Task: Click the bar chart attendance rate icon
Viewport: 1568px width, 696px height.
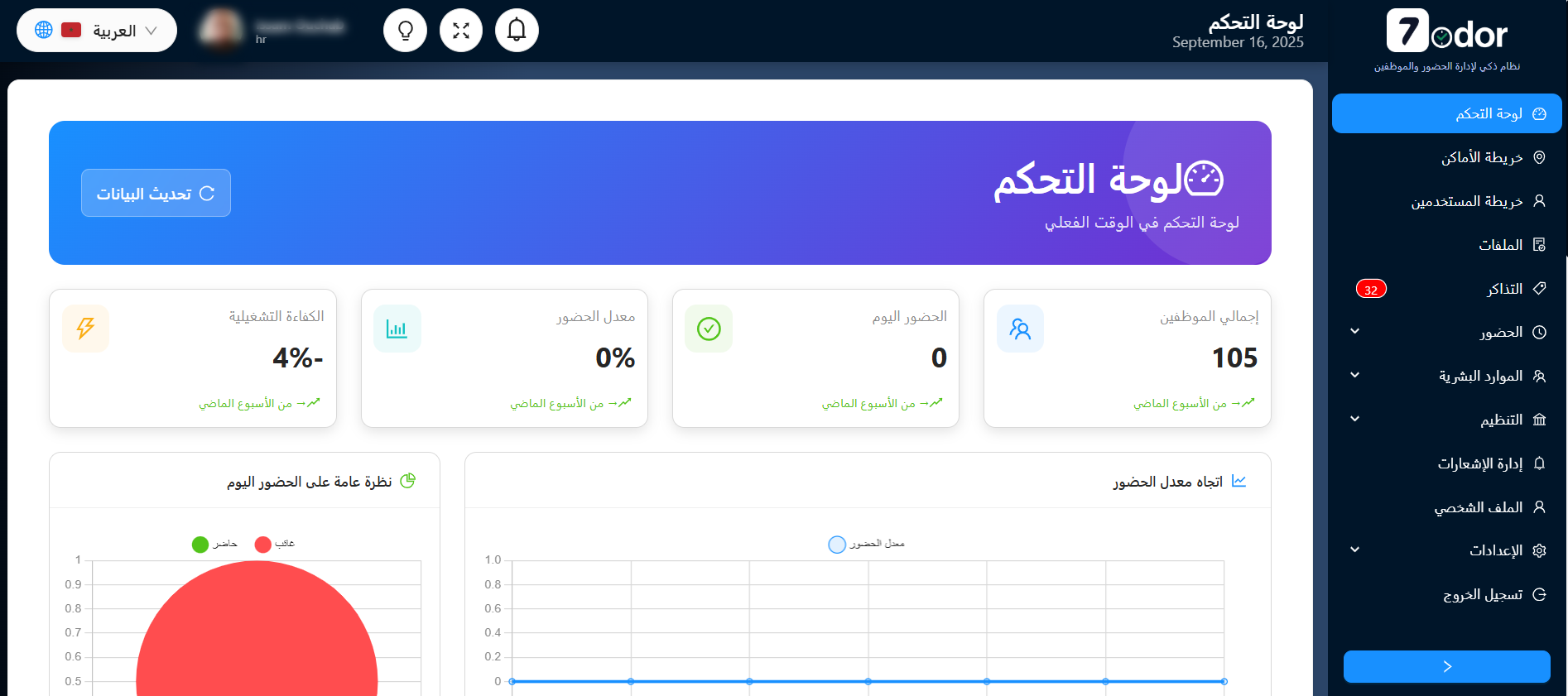Action: tap(397, 329)
